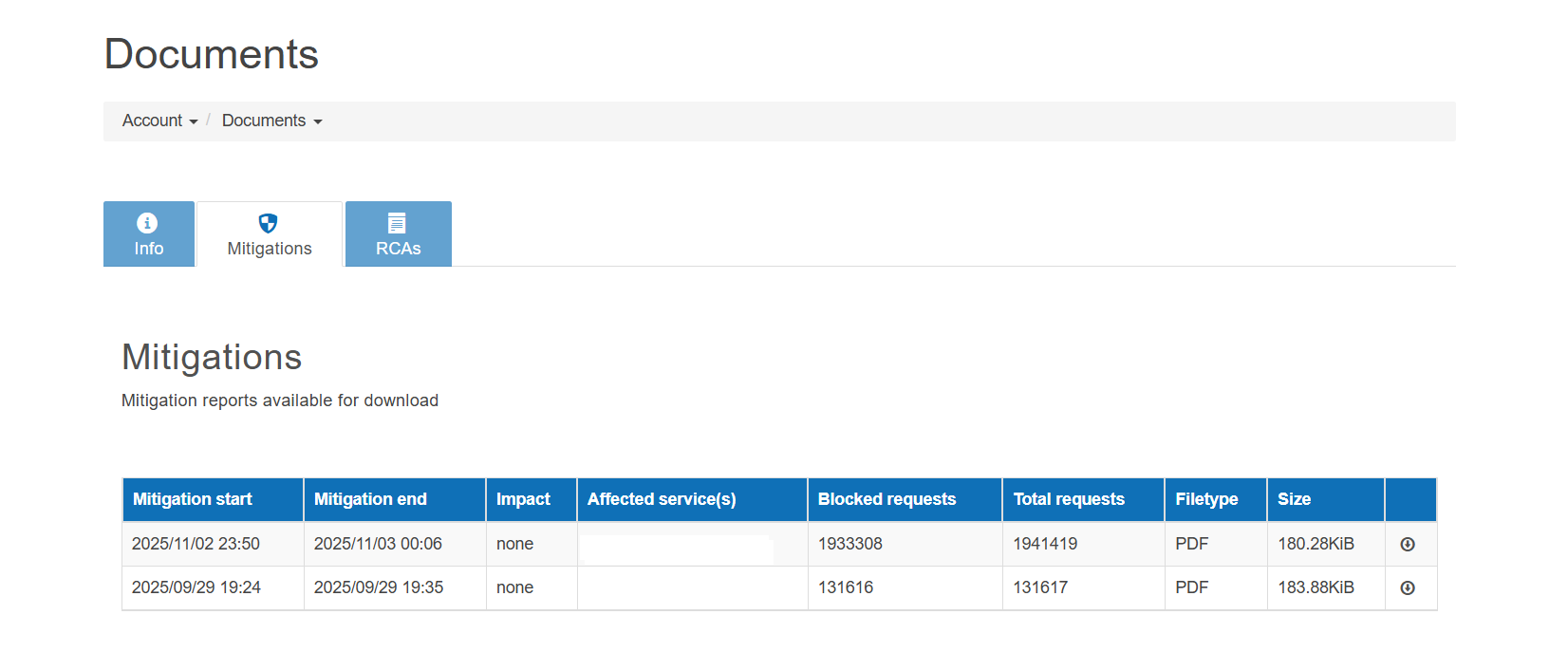
Task: Click the Mitigations shield icon
Action: 269,223
